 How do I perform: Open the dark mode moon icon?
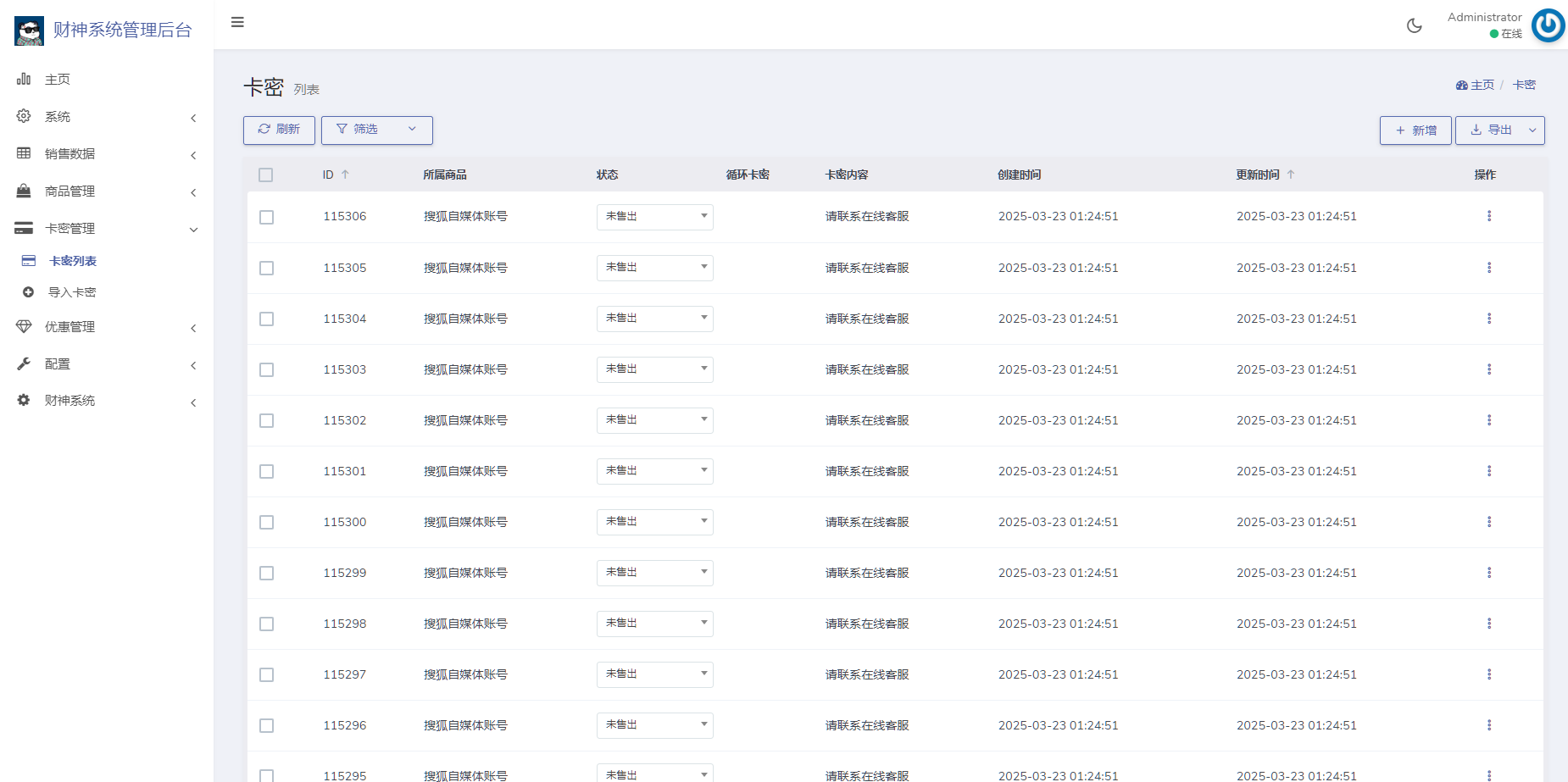[1413, 25]
